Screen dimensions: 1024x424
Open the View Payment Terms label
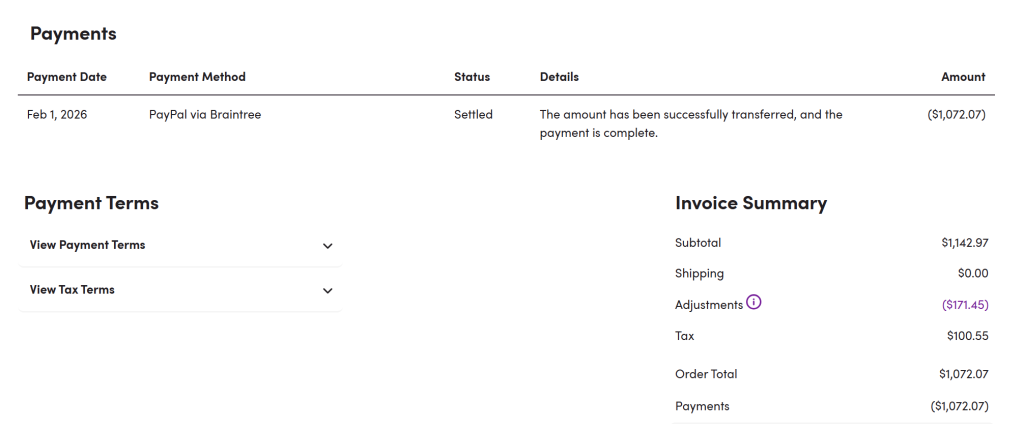click(88, 245)
